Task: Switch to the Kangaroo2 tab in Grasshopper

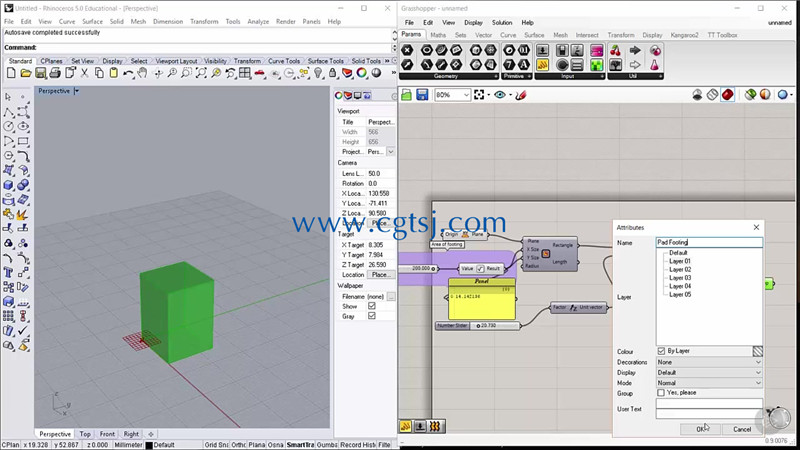Action: click(x=684, y=35)
